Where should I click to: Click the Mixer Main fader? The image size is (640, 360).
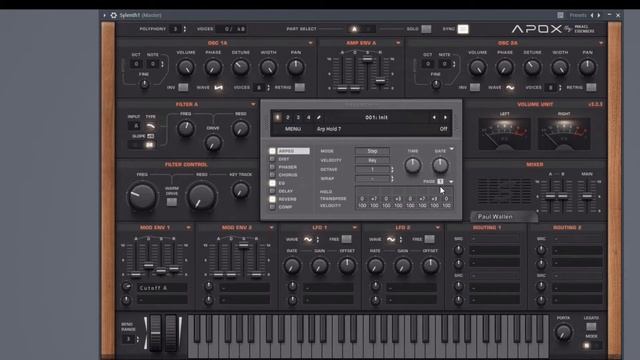coord(587,196)
